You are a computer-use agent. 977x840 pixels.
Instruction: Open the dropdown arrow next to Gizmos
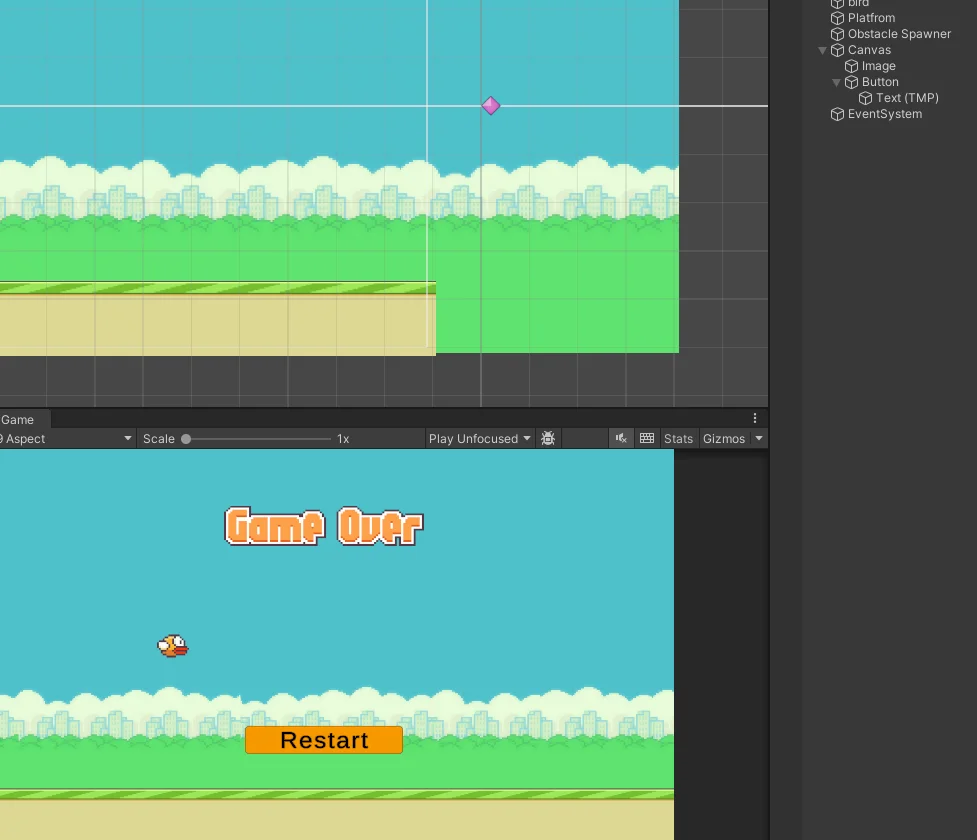point(759,439)
